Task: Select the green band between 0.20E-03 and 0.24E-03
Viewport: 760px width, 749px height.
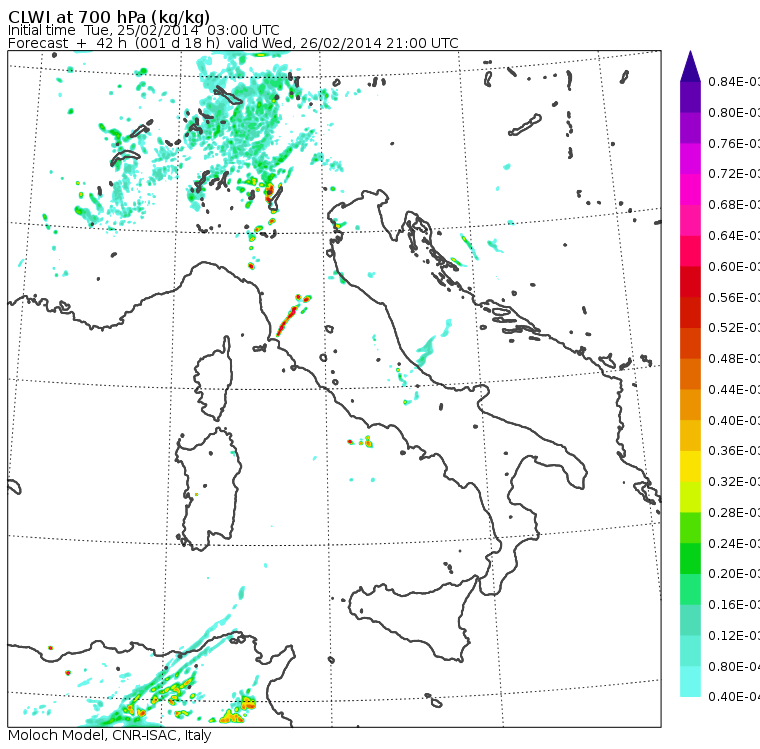Action: tap(690, 558)
